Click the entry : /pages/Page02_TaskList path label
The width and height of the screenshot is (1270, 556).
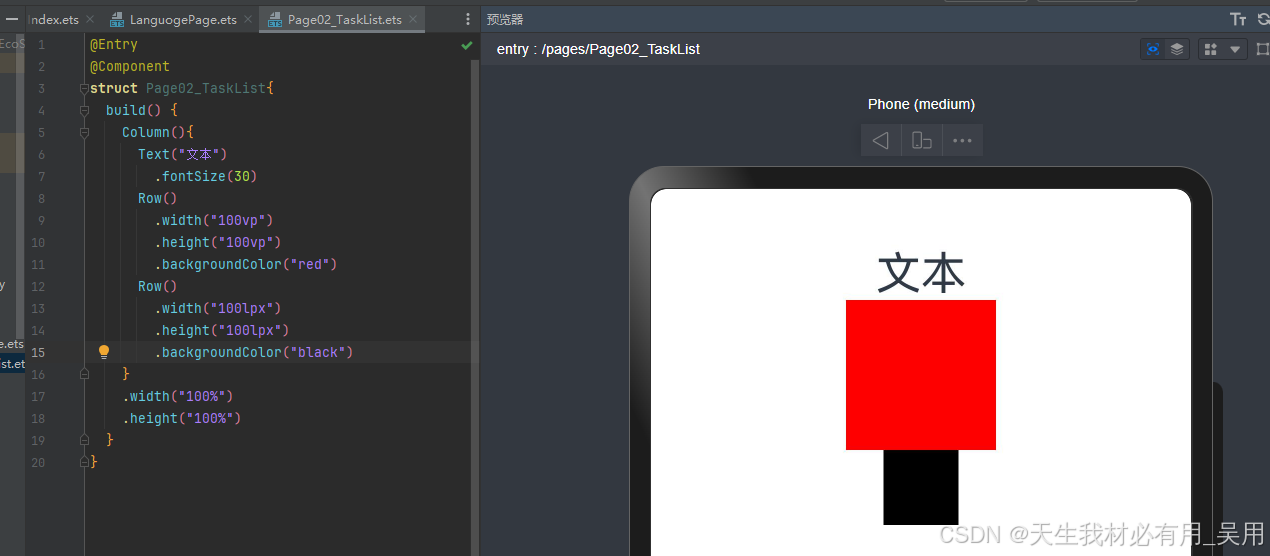(598, 49)
